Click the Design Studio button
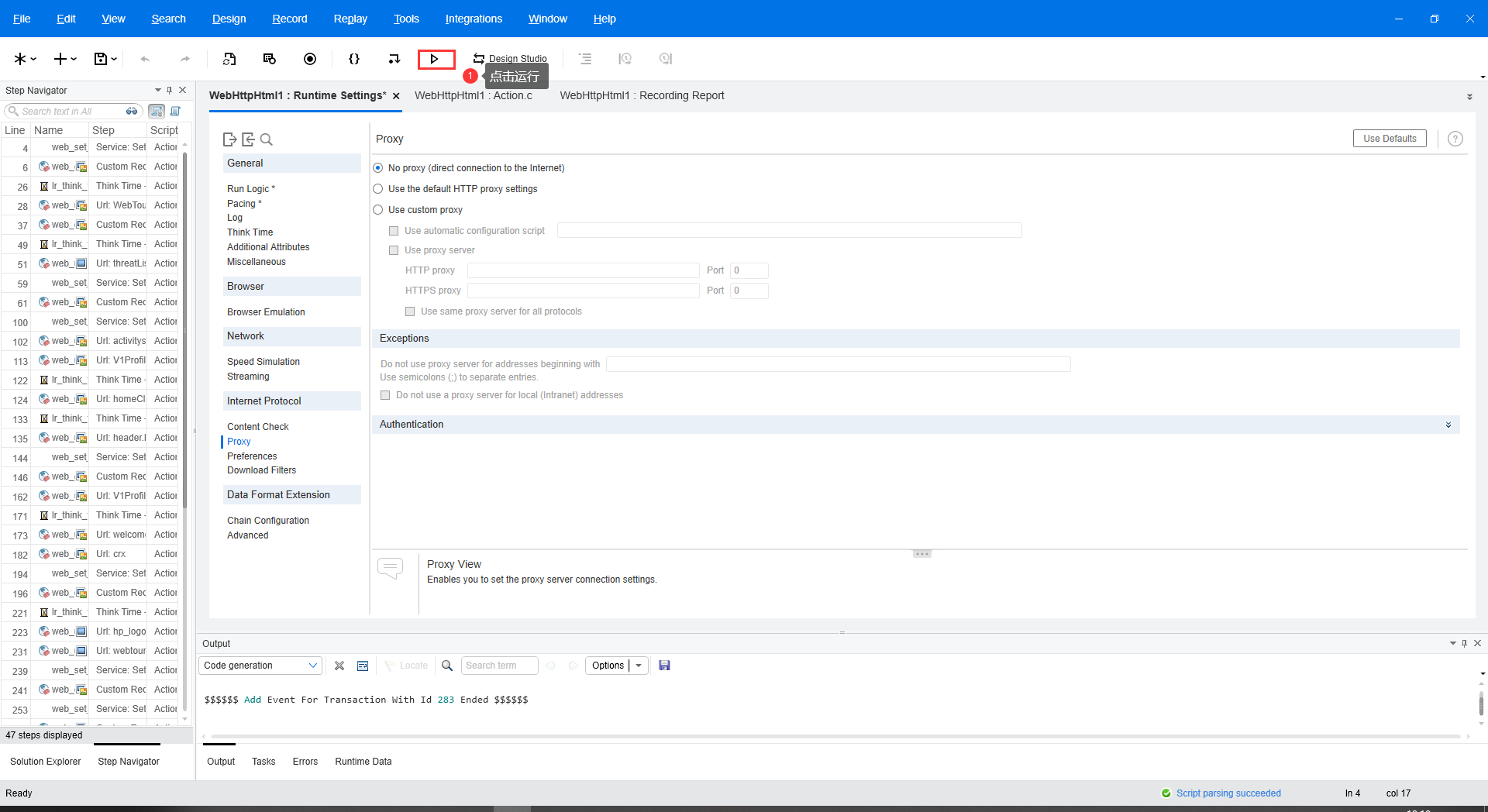The height and width of the screenshot is (812, 1488). click(510, 59)
